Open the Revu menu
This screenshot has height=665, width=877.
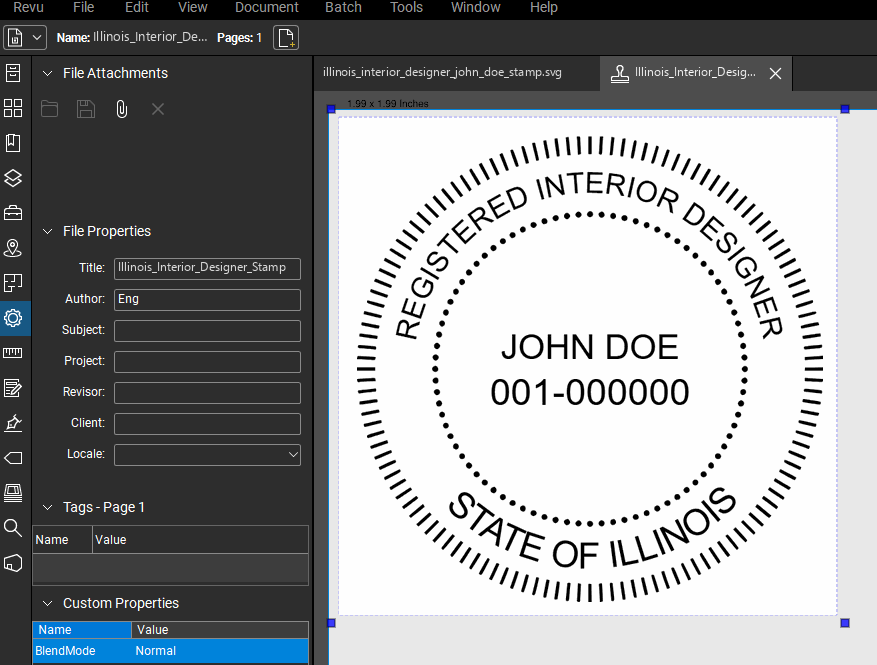coord(29,8)
